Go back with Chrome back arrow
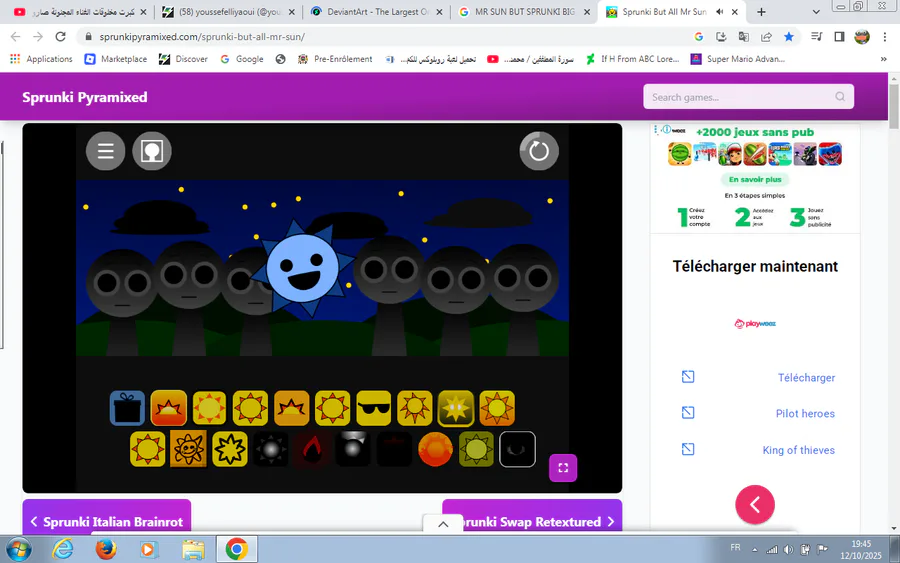The height and width of the screenshot is (563, 900). click(x=15, y=36)
